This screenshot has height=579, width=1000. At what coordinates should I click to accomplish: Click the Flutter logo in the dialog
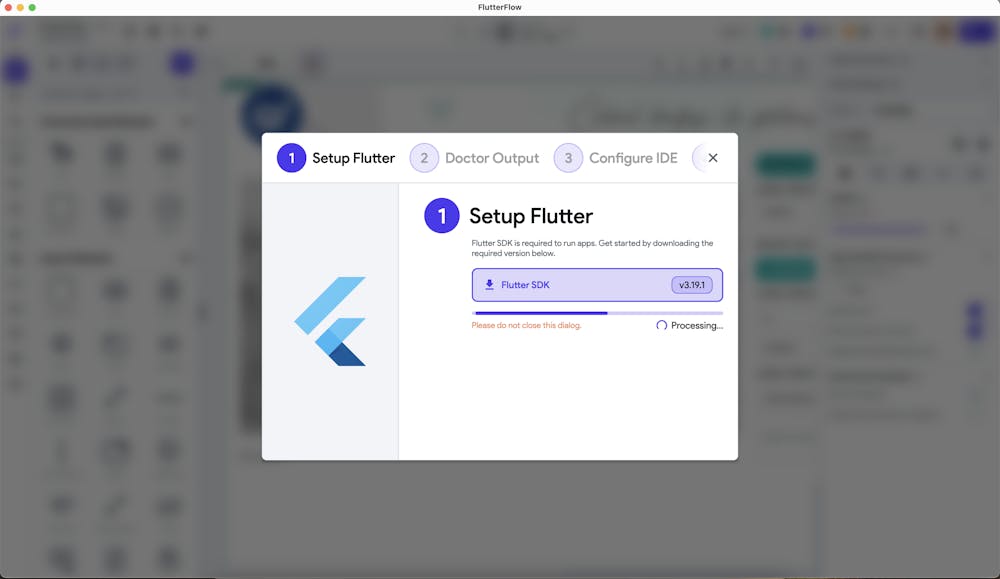[x=330, y=321]
